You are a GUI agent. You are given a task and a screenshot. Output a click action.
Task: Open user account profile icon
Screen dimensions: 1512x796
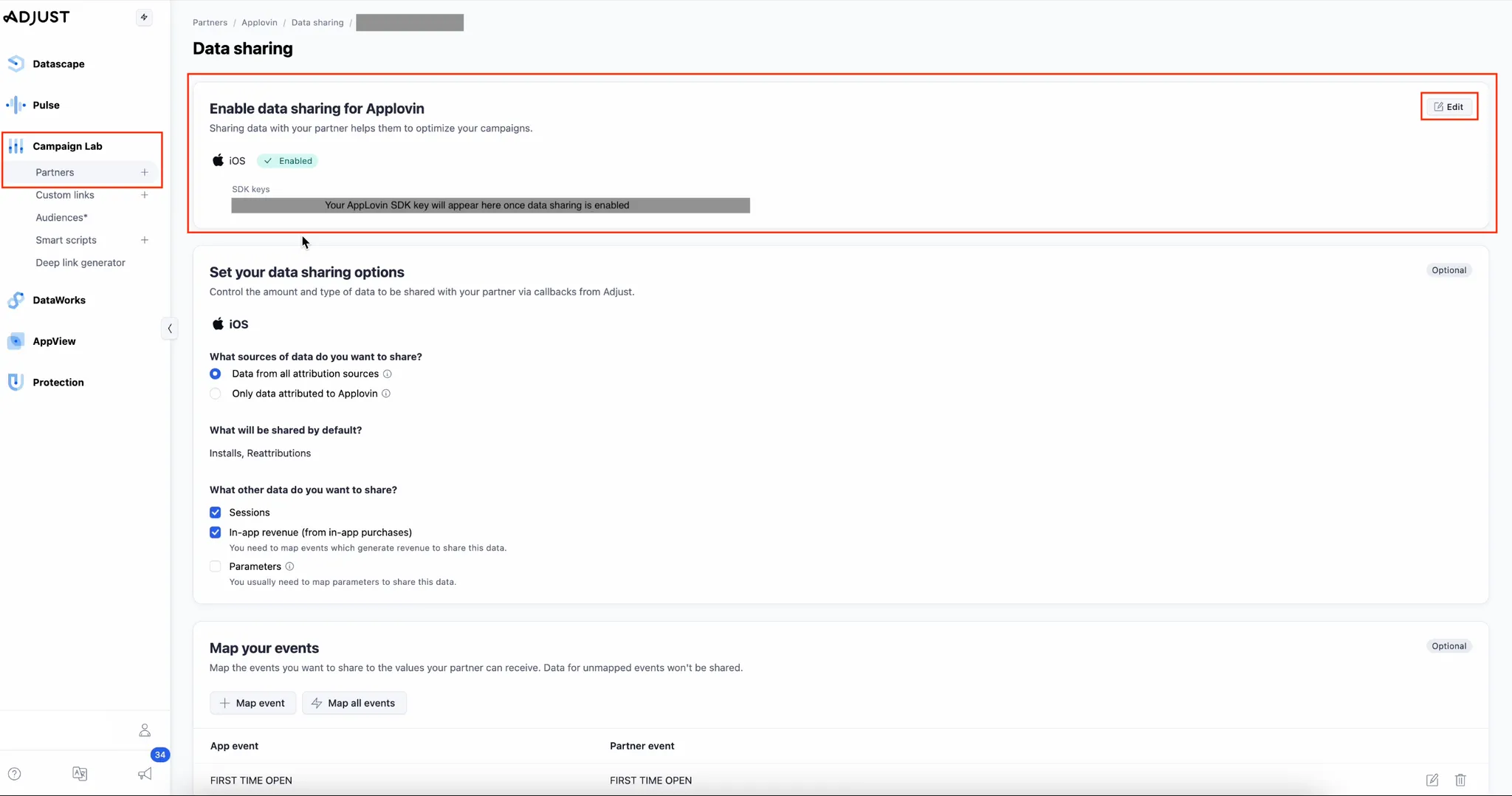(x=145, y=730)
